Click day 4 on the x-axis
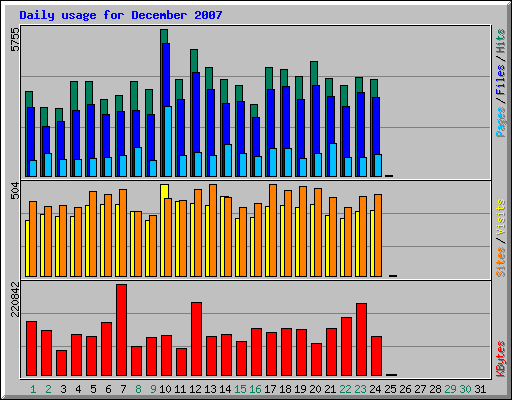This screenshot has height=400, width=512. point(78,389)
